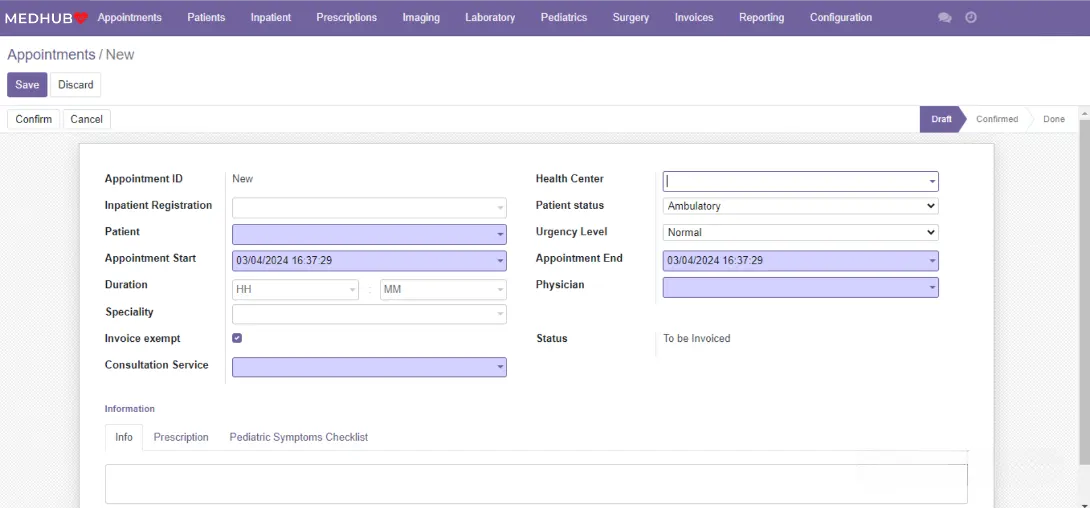The height and width of the screenshot is (508, 1090).
Task: Open the clock activities icon
Action: [x=971, y=17]
